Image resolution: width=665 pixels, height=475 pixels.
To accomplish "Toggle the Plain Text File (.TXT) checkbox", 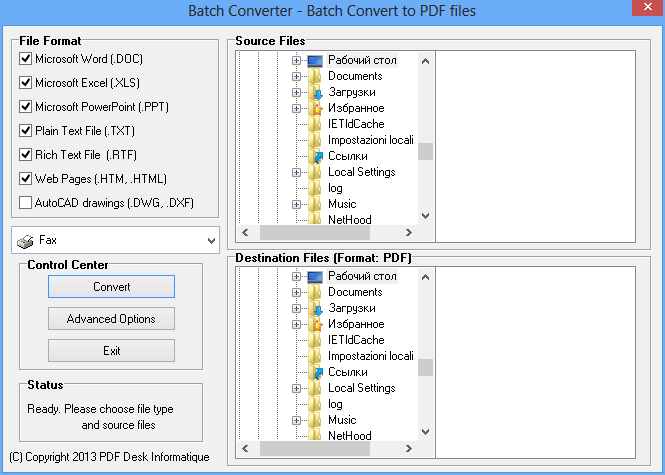I will (x=26, y=131).
